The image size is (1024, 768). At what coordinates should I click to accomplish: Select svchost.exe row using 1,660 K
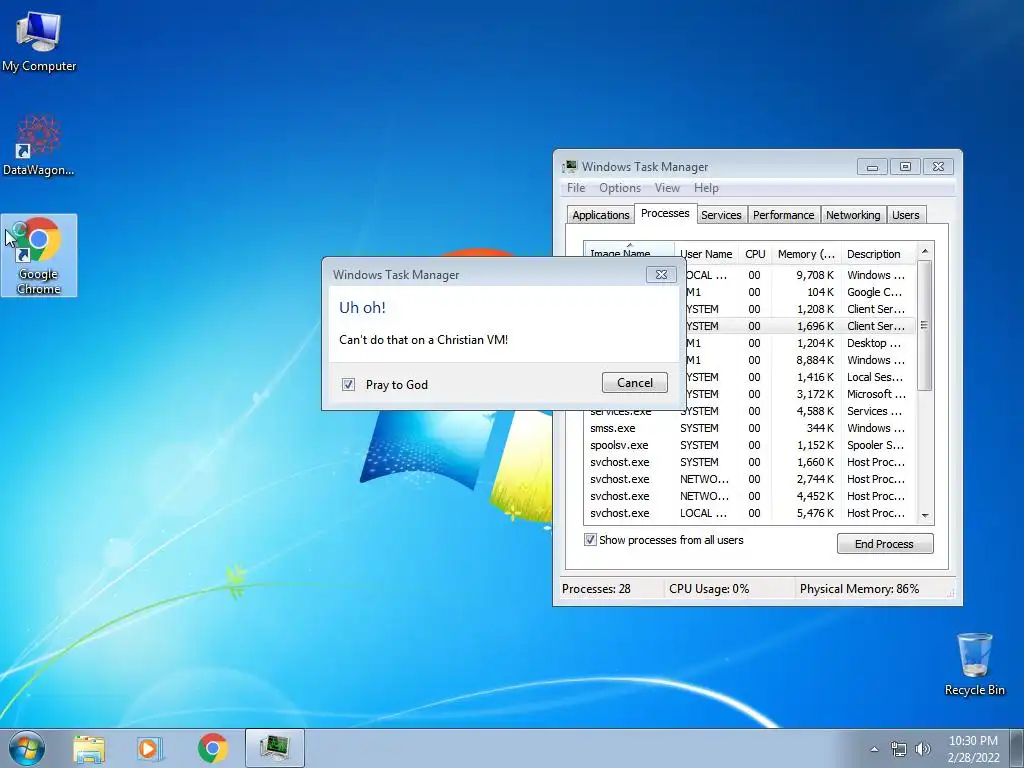tap(750, 462)
